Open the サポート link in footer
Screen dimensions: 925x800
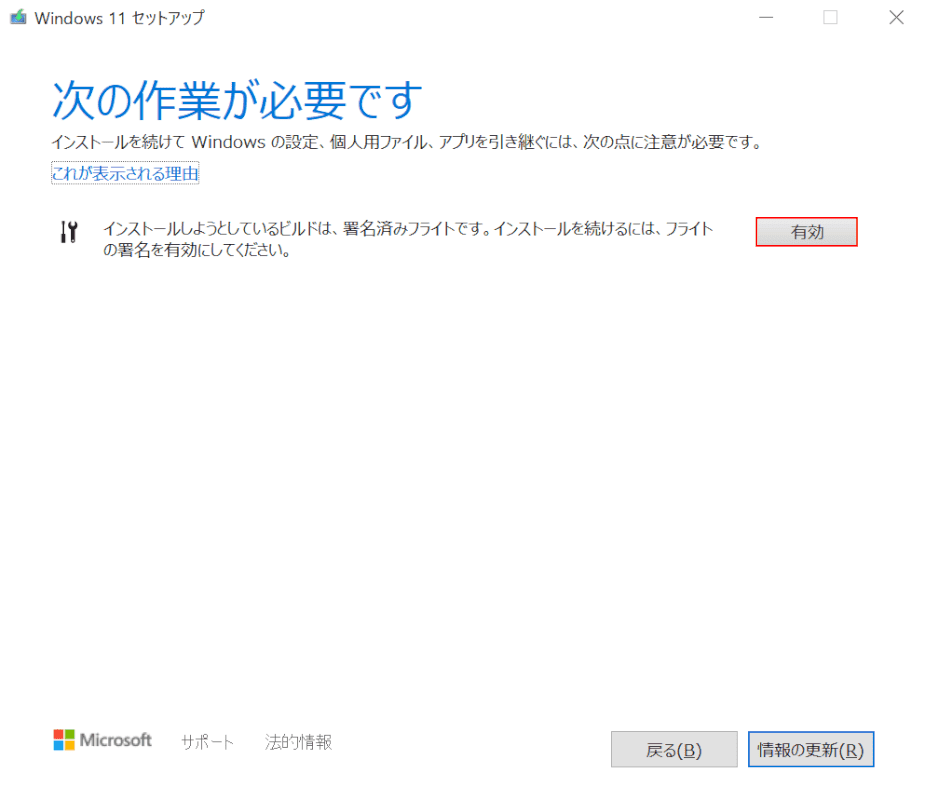207,742
